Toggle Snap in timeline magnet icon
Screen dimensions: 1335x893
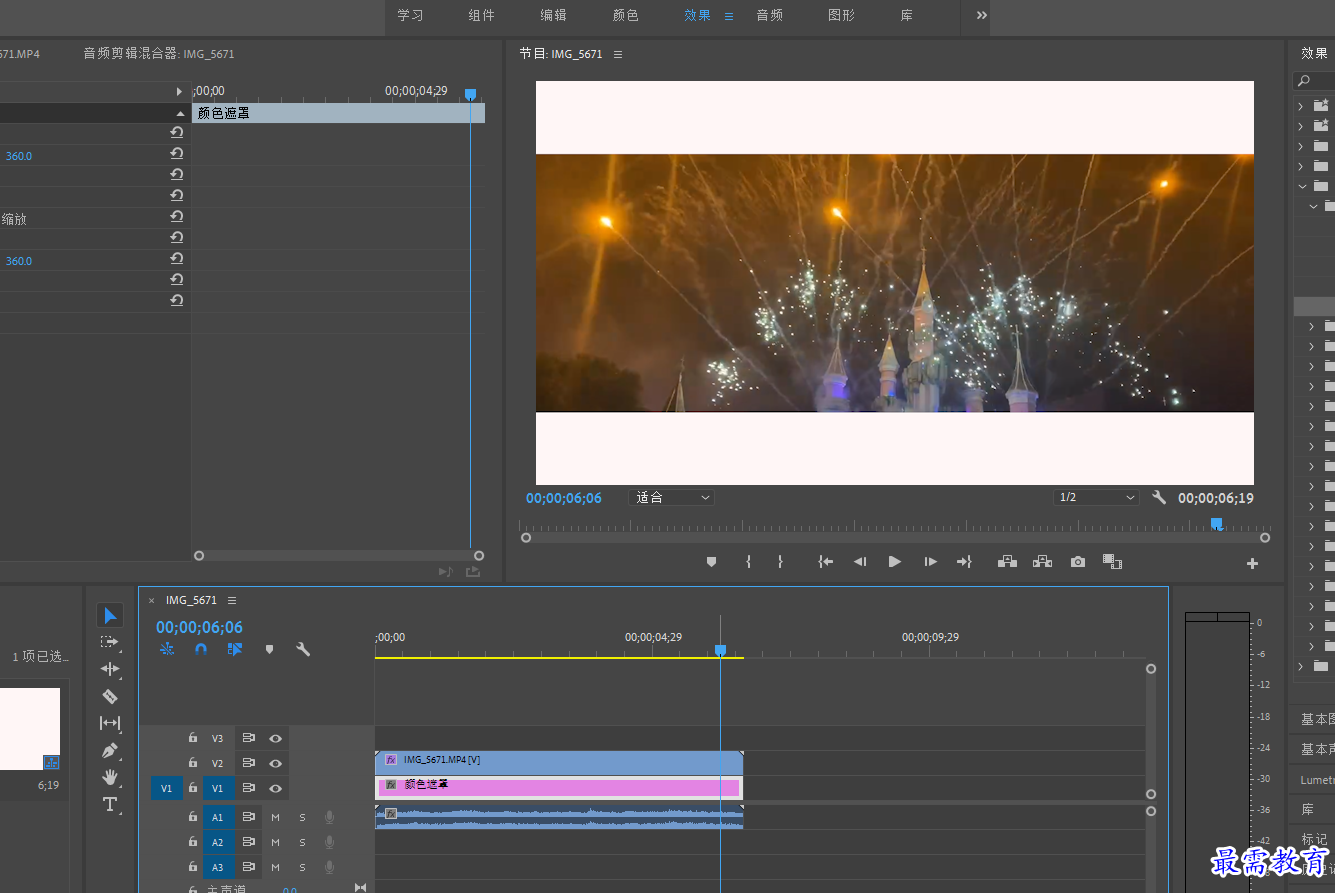pos(201,649)
